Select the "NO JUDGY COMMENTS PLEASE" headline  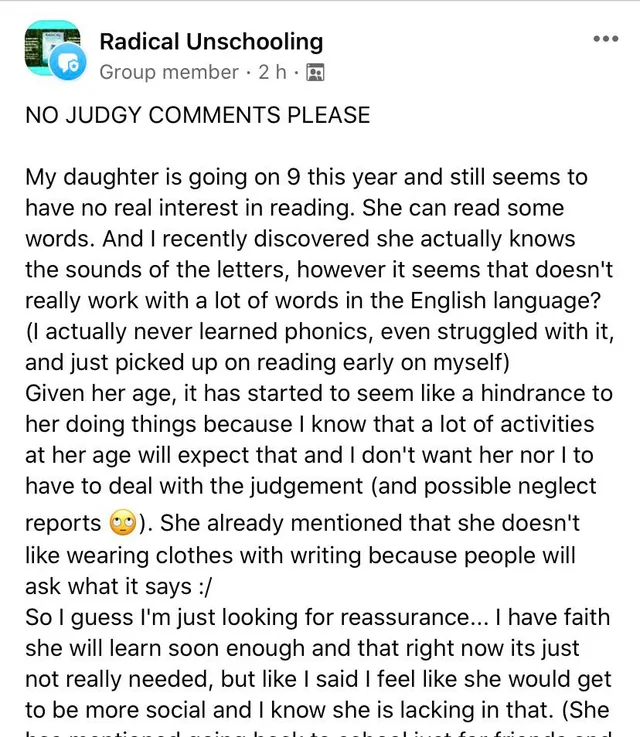tap(197, 115)
